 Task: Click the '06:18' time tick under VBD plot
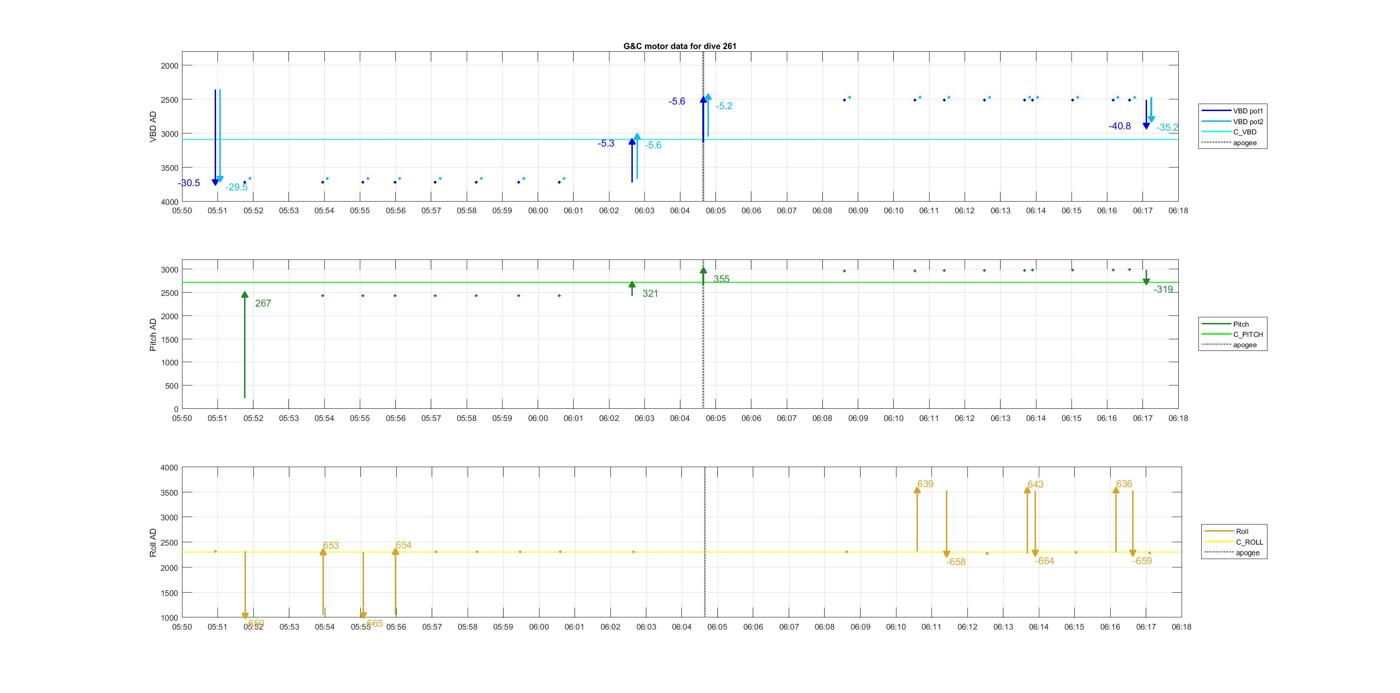tap(1178, 211)
